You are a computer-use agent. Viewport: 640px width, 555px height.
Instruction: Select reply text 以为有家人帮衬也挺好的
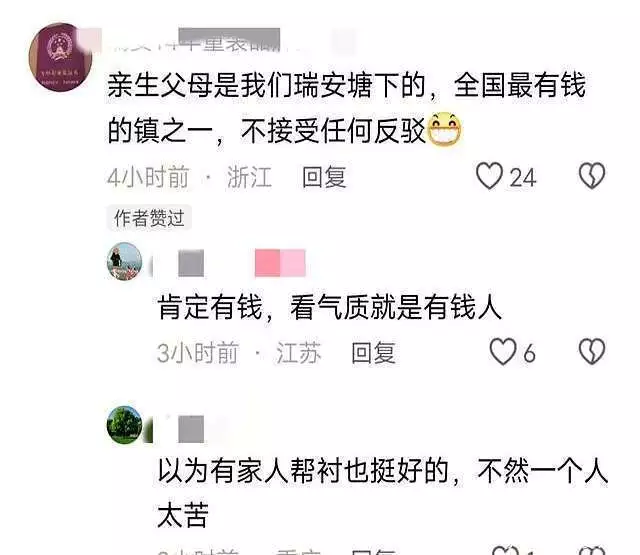click(x=303, y=471)
